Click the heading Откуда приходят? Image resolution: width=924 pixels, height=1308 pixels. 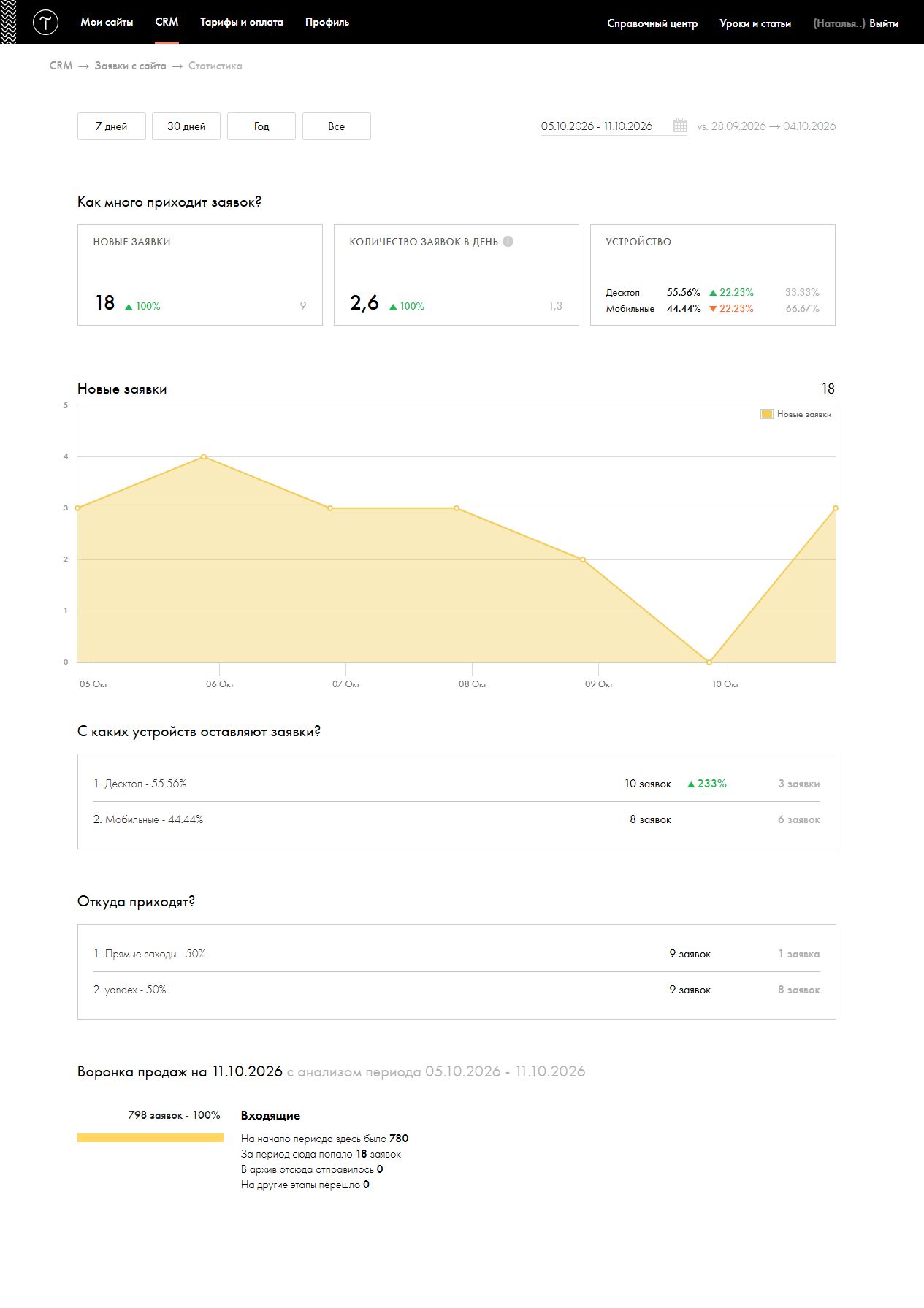[136, 902]
